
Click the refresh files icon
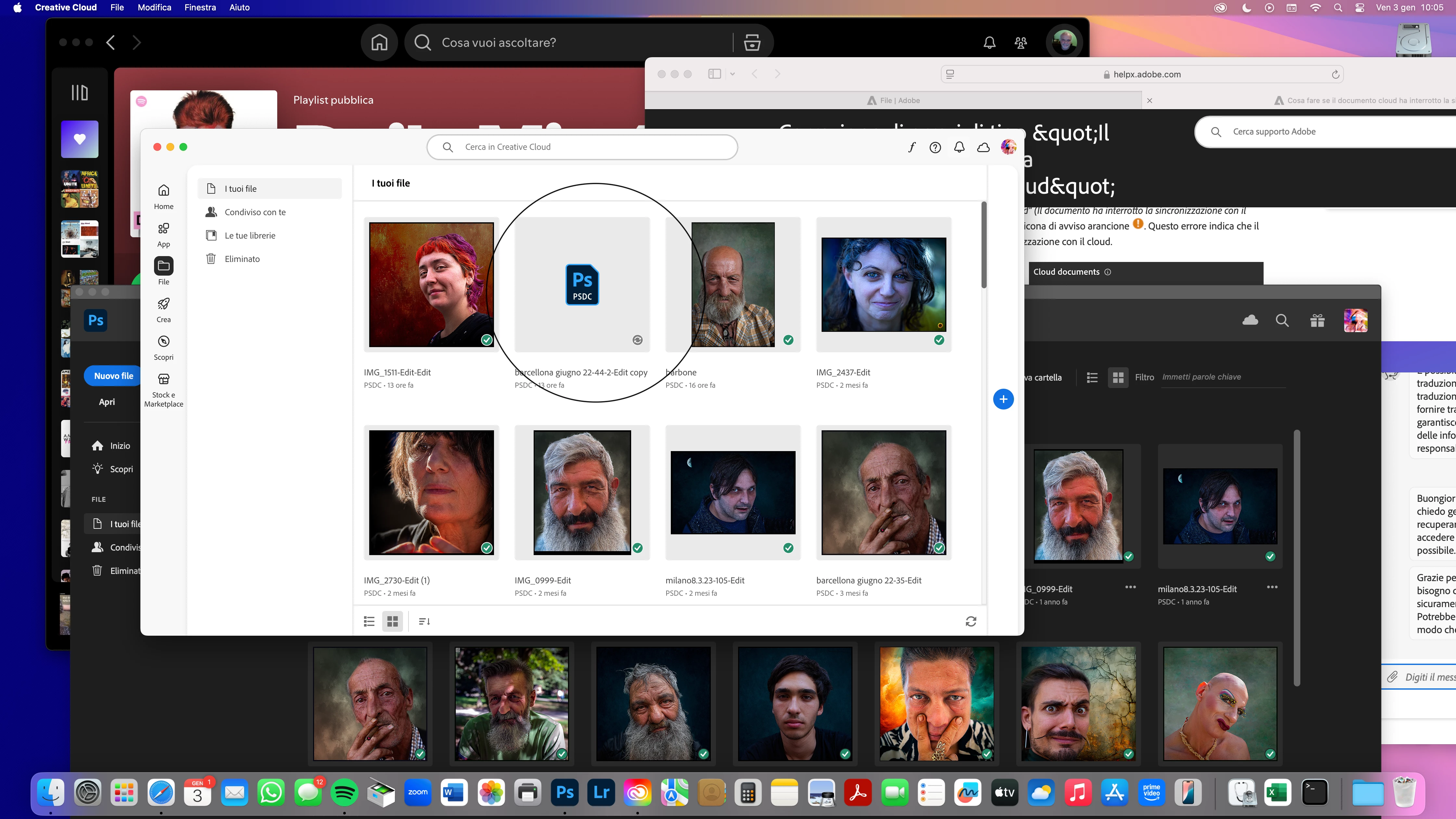click(x=970, y=622)
